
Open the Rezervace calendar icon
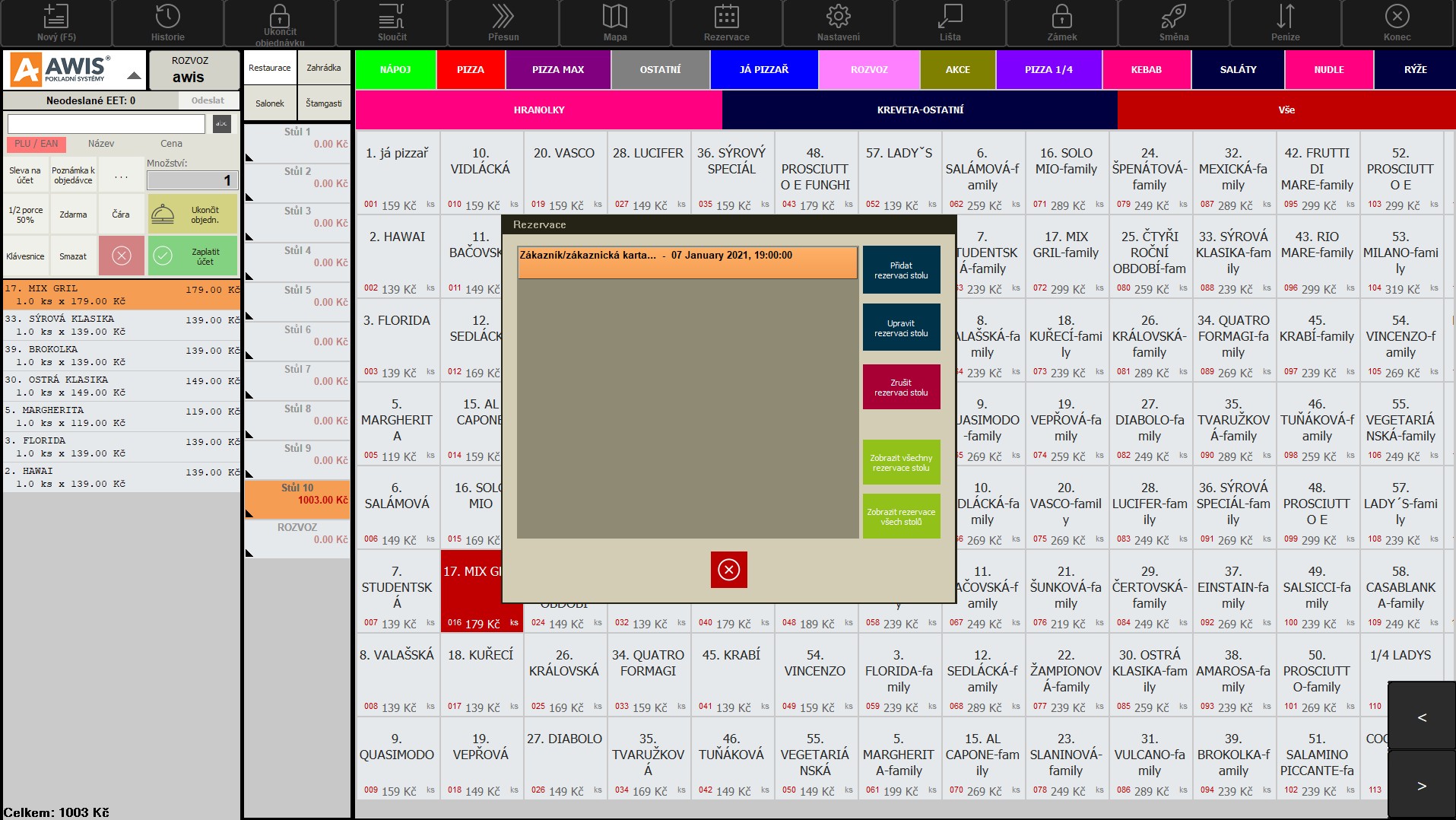tap(726, 17)
